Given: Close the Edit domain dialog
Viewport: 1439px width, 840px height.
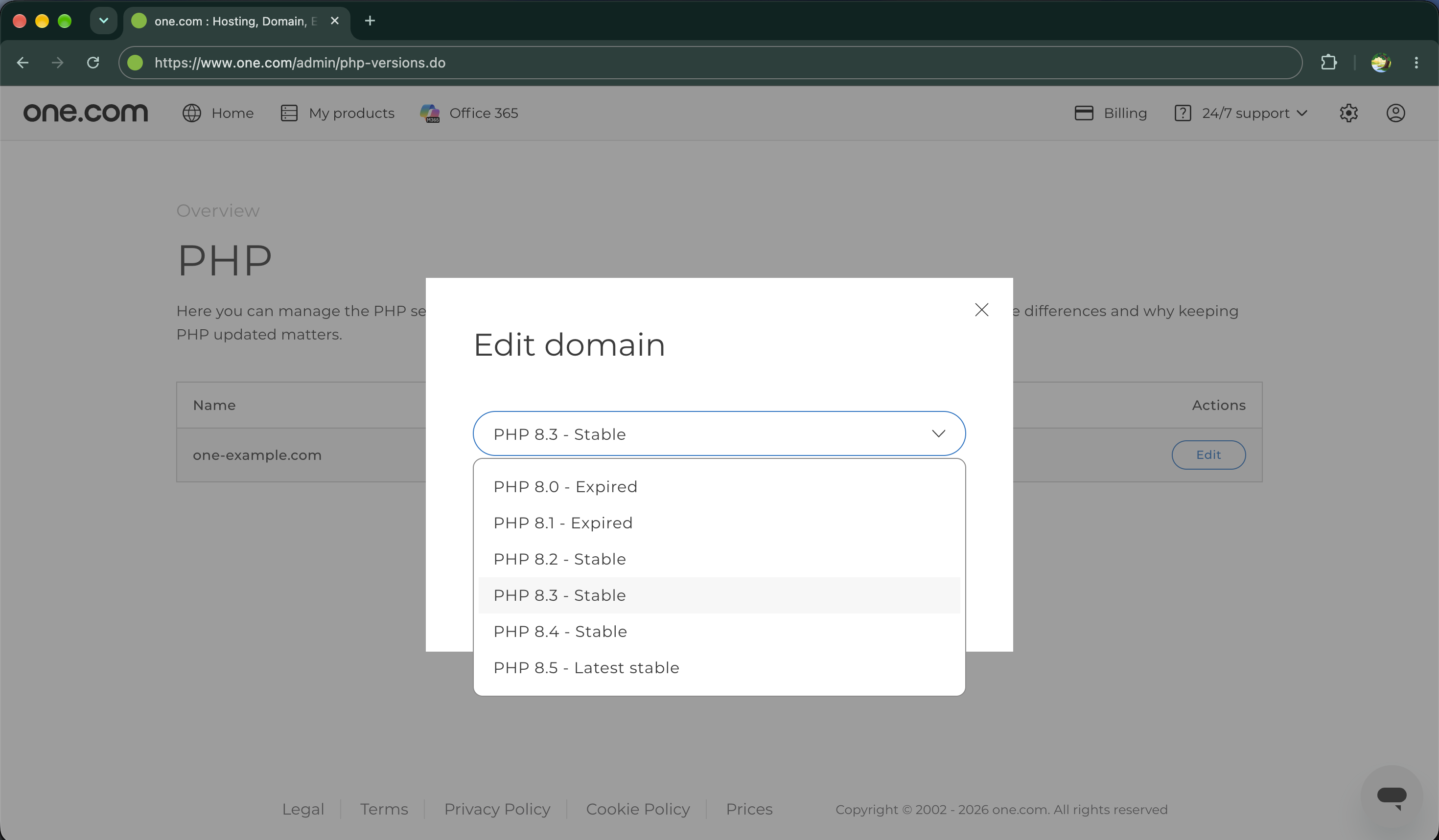Looking at the screenshot, I should click(x=982, y=310).
